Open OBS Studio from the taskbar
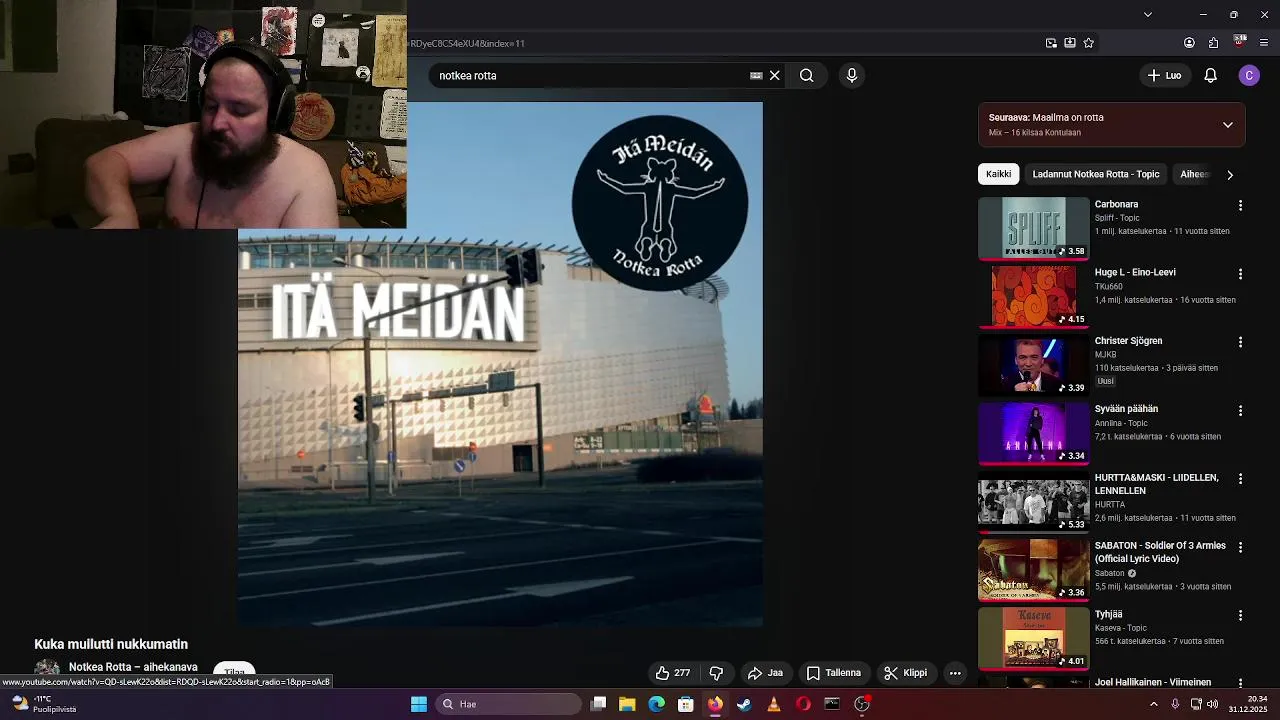Screen dimensions: 1280x720 coord(862,704)
